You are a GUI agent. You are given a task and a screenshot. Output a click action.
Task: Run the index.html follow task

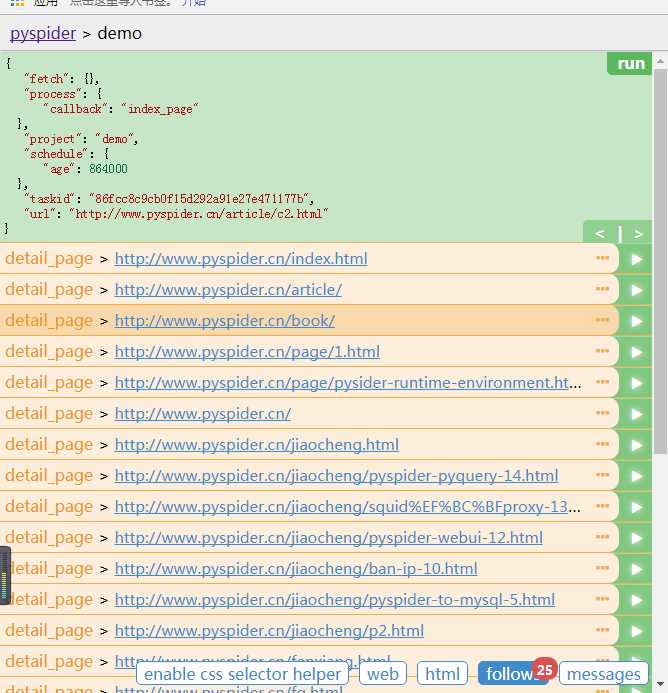click(636, 259)
